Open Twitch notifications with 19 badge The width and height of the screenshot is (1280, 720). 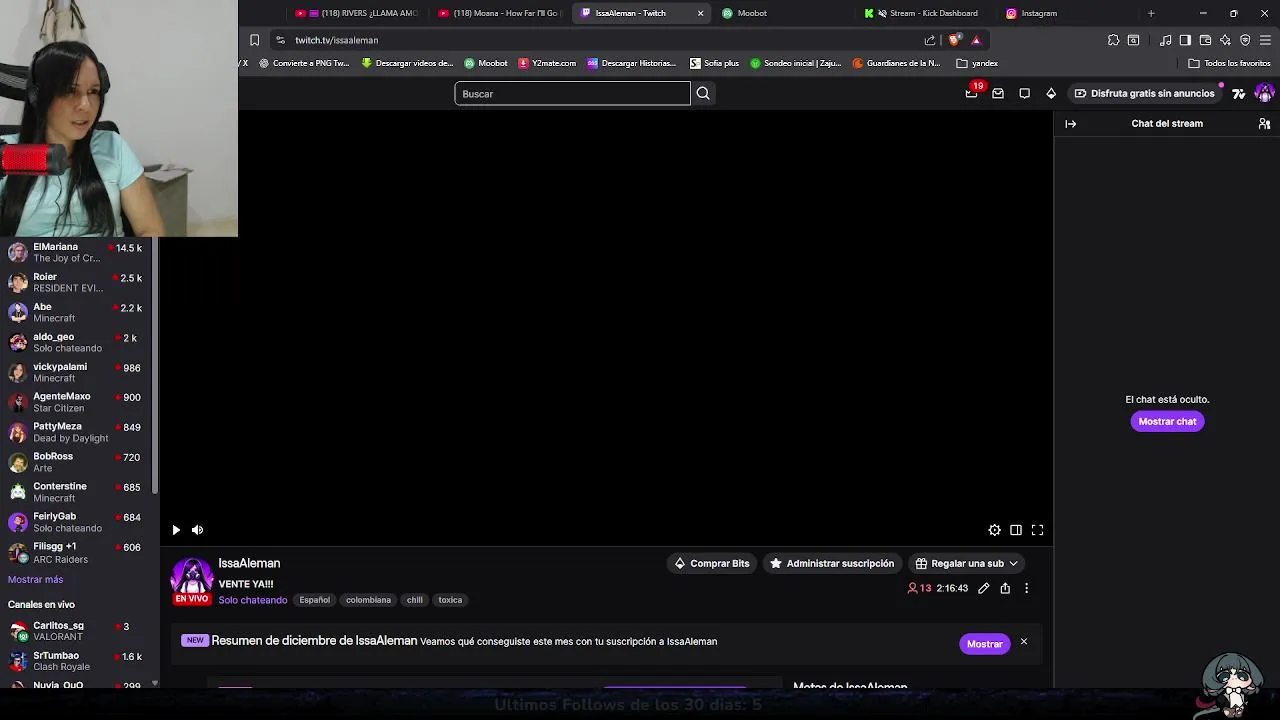click(x=972, y=92)
